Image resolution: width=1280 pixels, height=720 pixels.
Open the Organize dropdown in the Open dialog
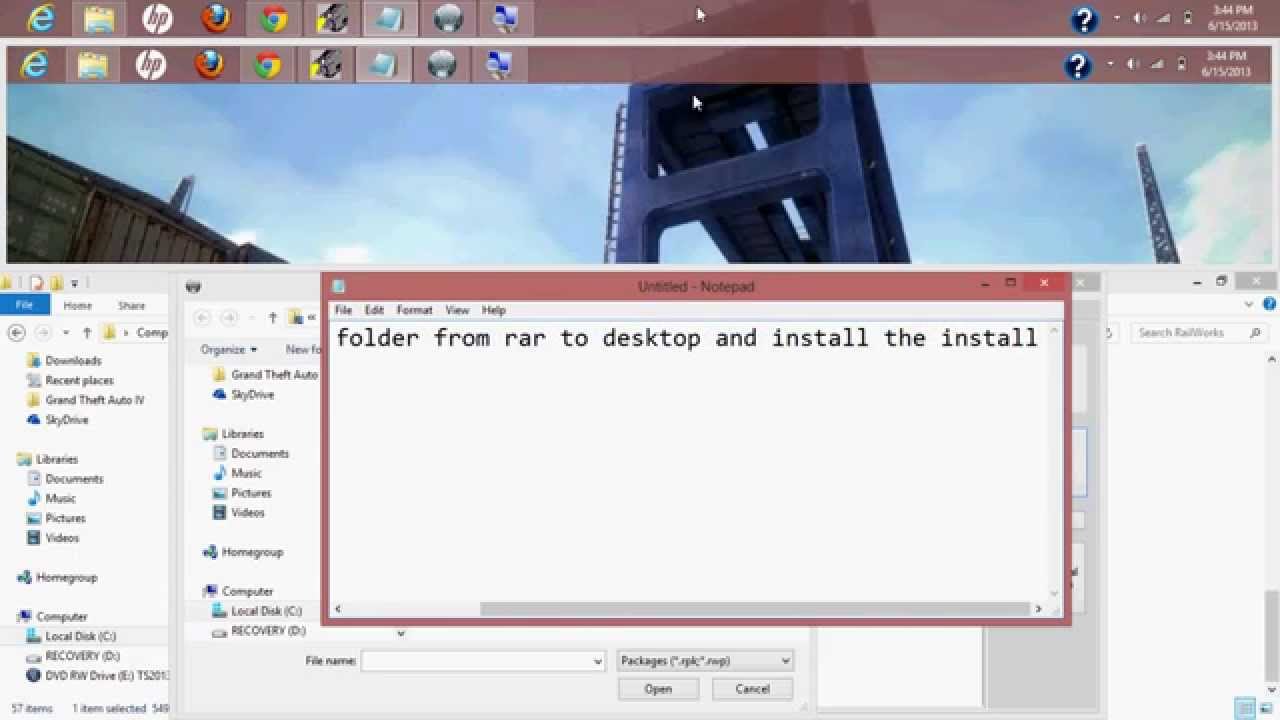[228, 349]
